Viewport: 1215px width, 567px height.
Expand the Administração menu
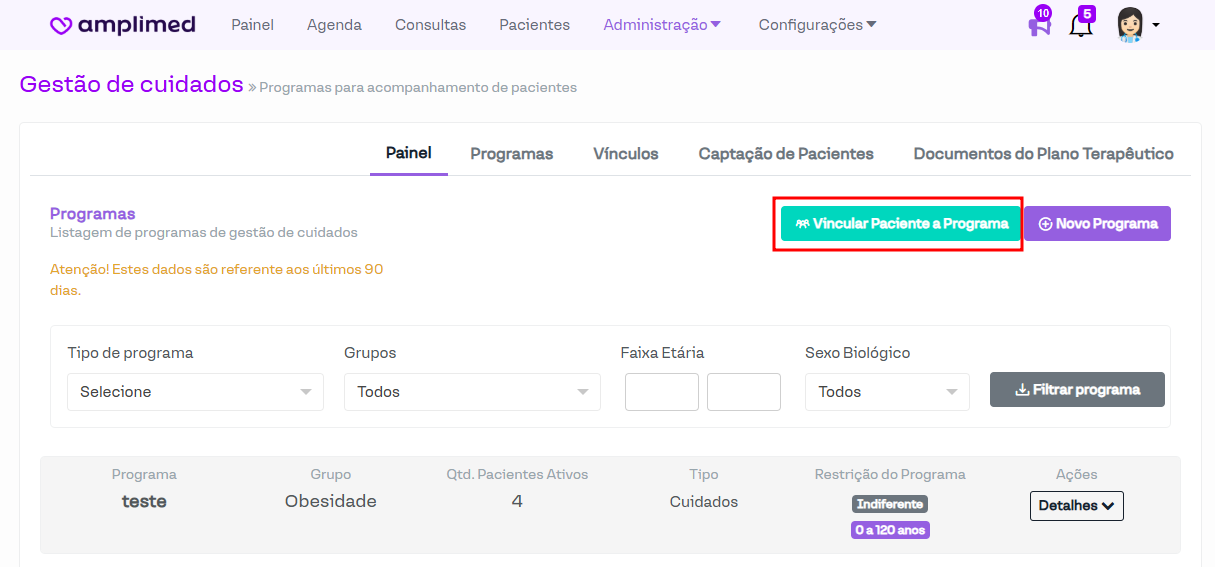pyautogui.click(x=662, y=25)
